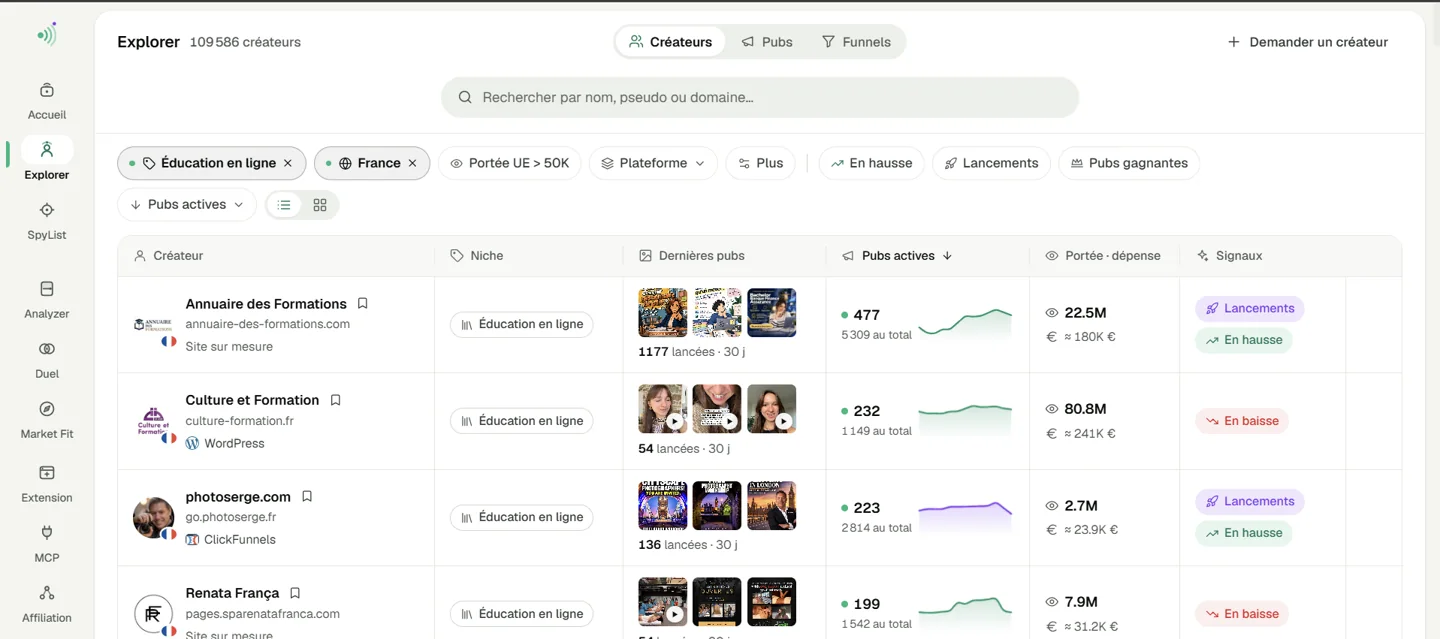Open the Extension sidebar item
Viewport: 1440px width, 639px height.
(x=47, y=484)
